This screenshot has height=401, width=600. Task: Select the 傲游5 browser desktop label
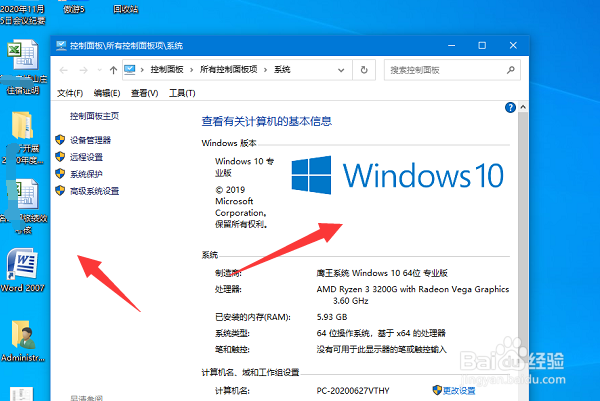[x=74, y=9]
